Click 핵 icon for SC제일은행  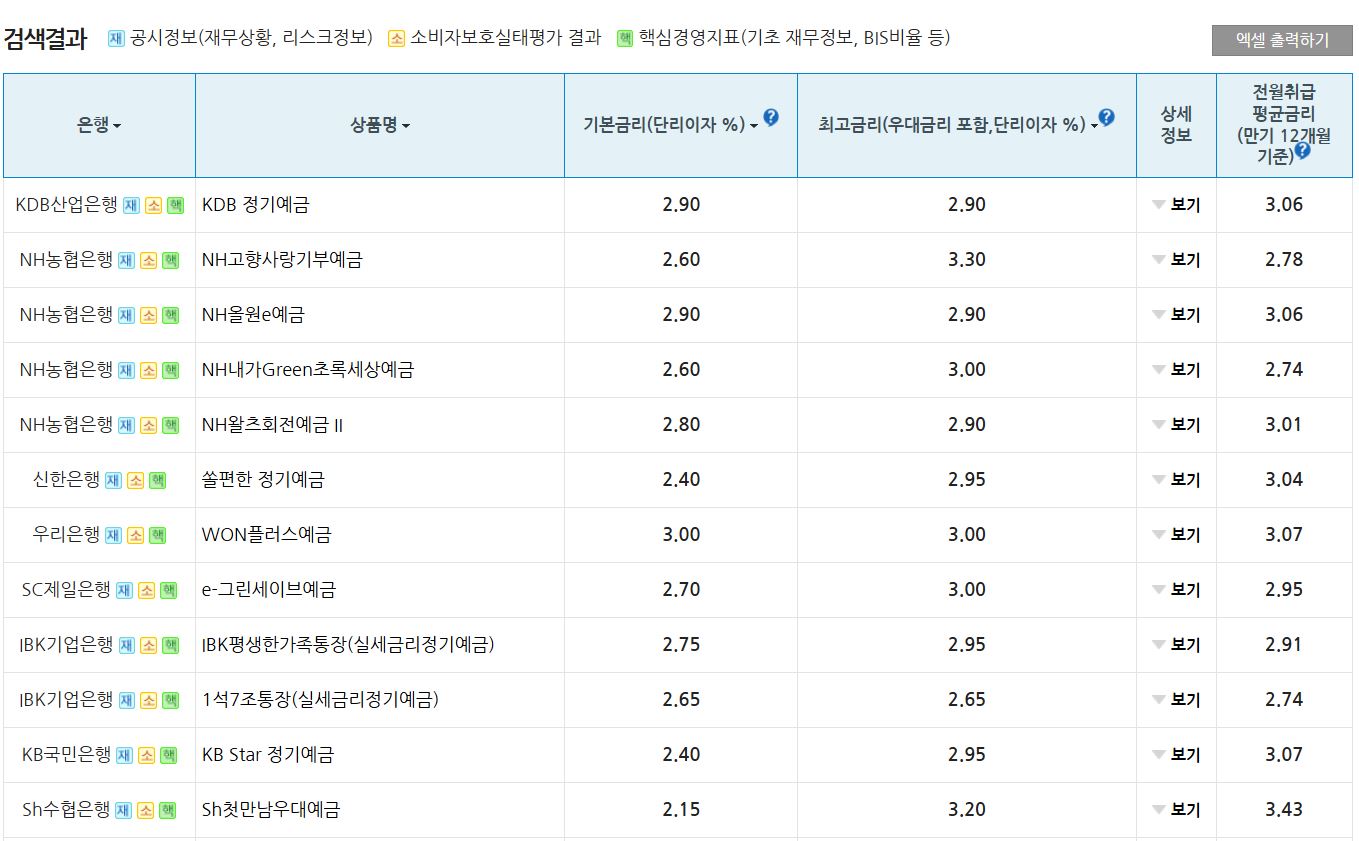click(x=168, y=590)
